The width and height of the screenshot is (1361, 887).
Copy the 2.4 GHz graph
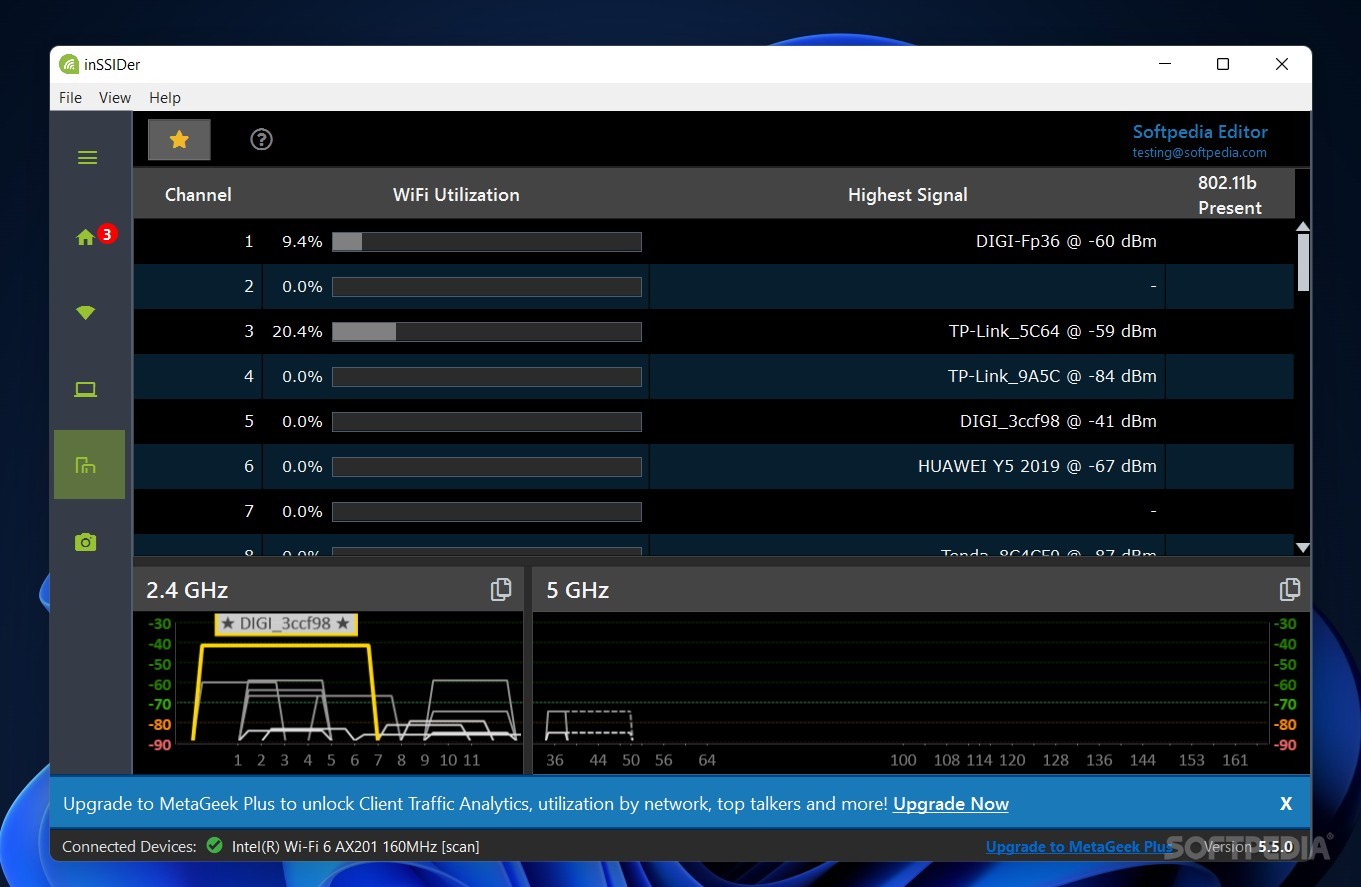[501, 590]
